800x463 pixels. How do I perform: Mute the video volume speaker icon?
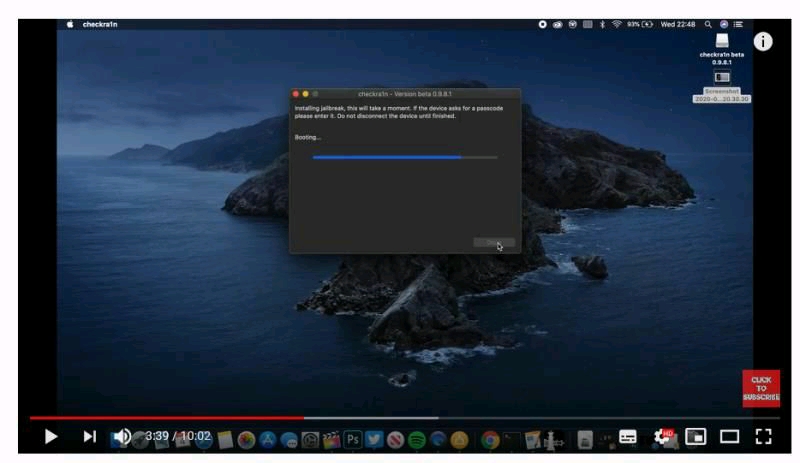coord(122,436)
